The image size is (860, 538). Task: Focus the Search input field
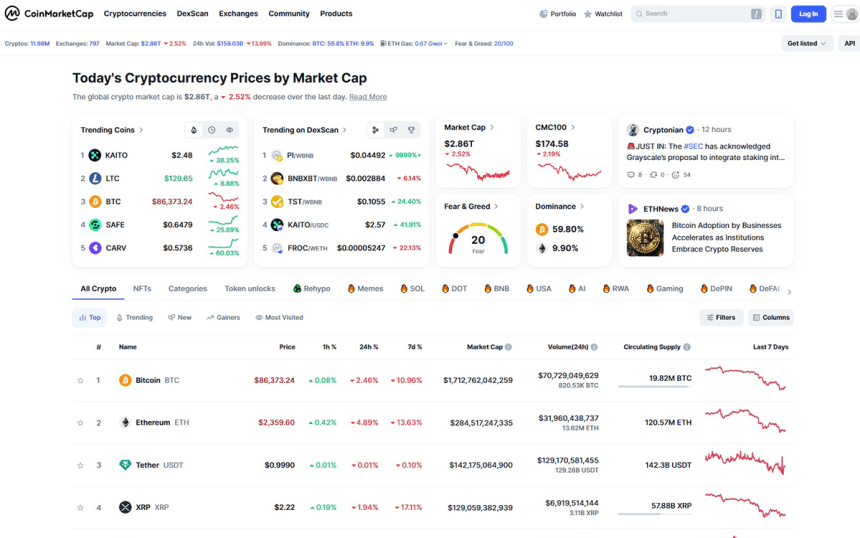click(x=697, y=14)
